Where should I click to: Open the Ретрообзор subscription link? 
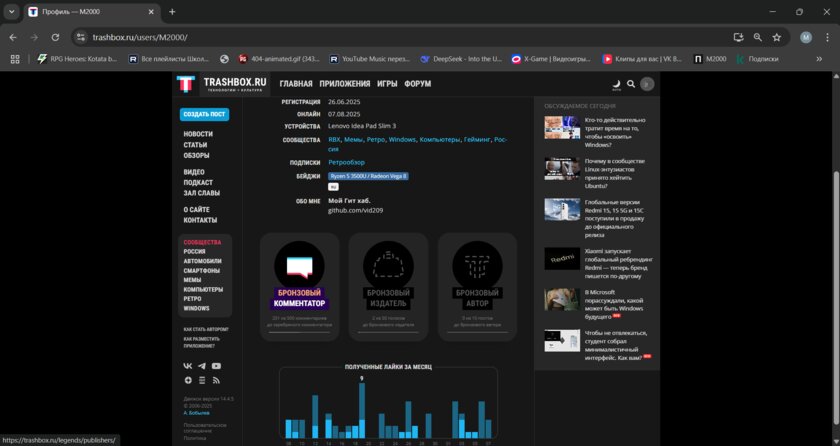[347, 162]
